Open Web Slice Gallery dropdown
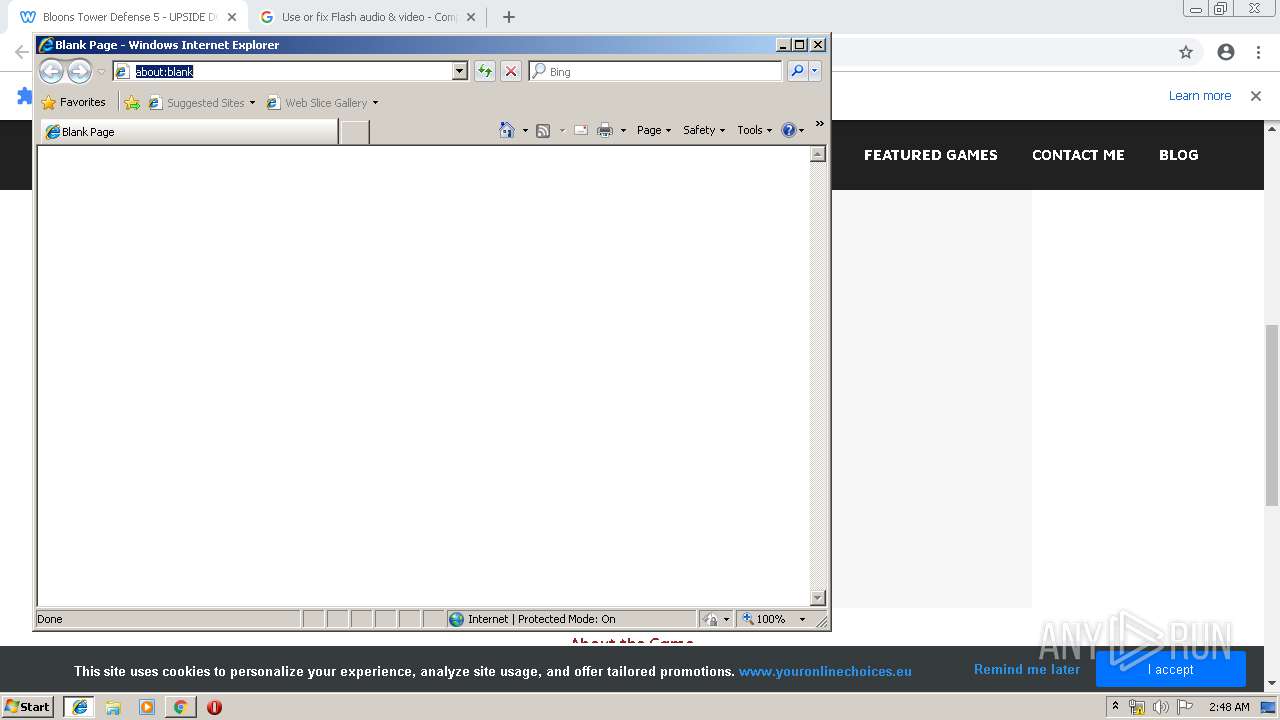Screen dimensions: 1280x720 click(x=322, y=102)
